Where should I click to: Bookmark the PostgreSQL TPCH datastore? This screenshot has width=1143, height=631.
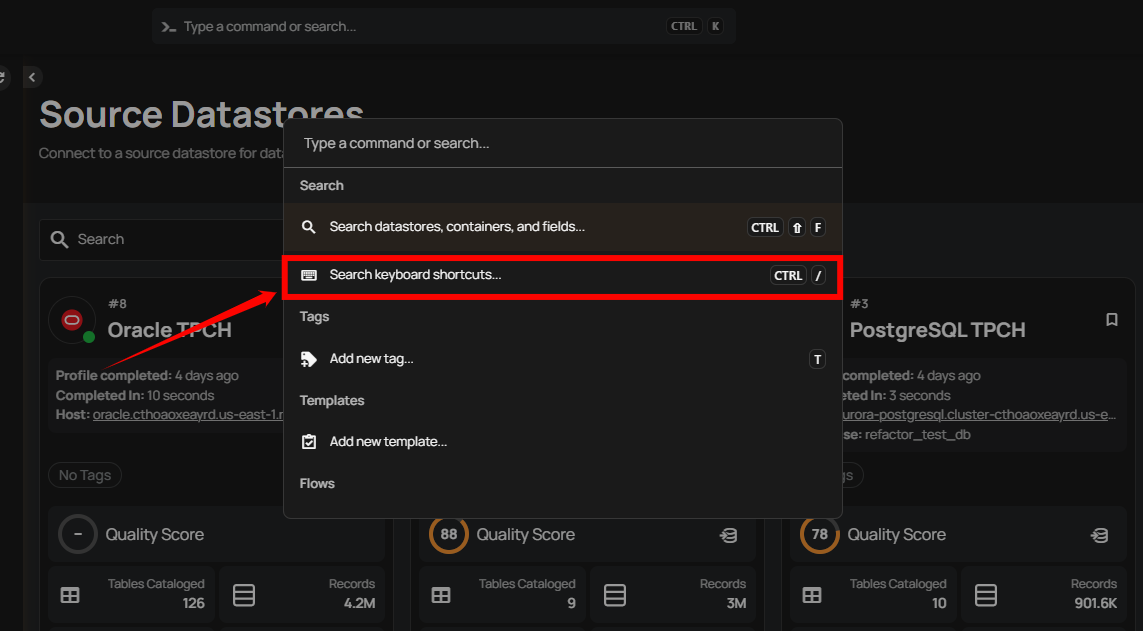[1111, 319]
